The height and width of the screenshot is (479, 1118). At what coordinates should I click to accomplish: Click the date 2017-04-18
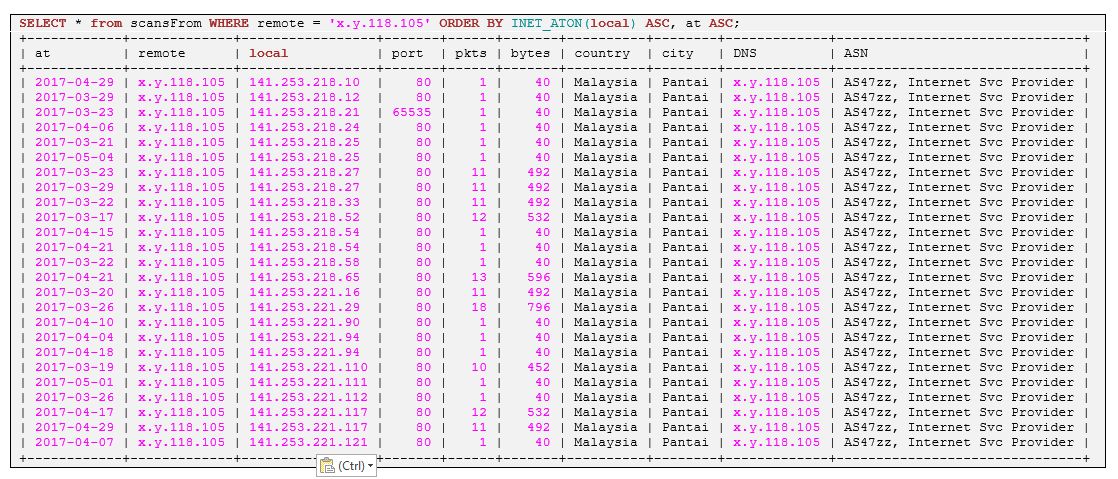click(x=74, y=352)
